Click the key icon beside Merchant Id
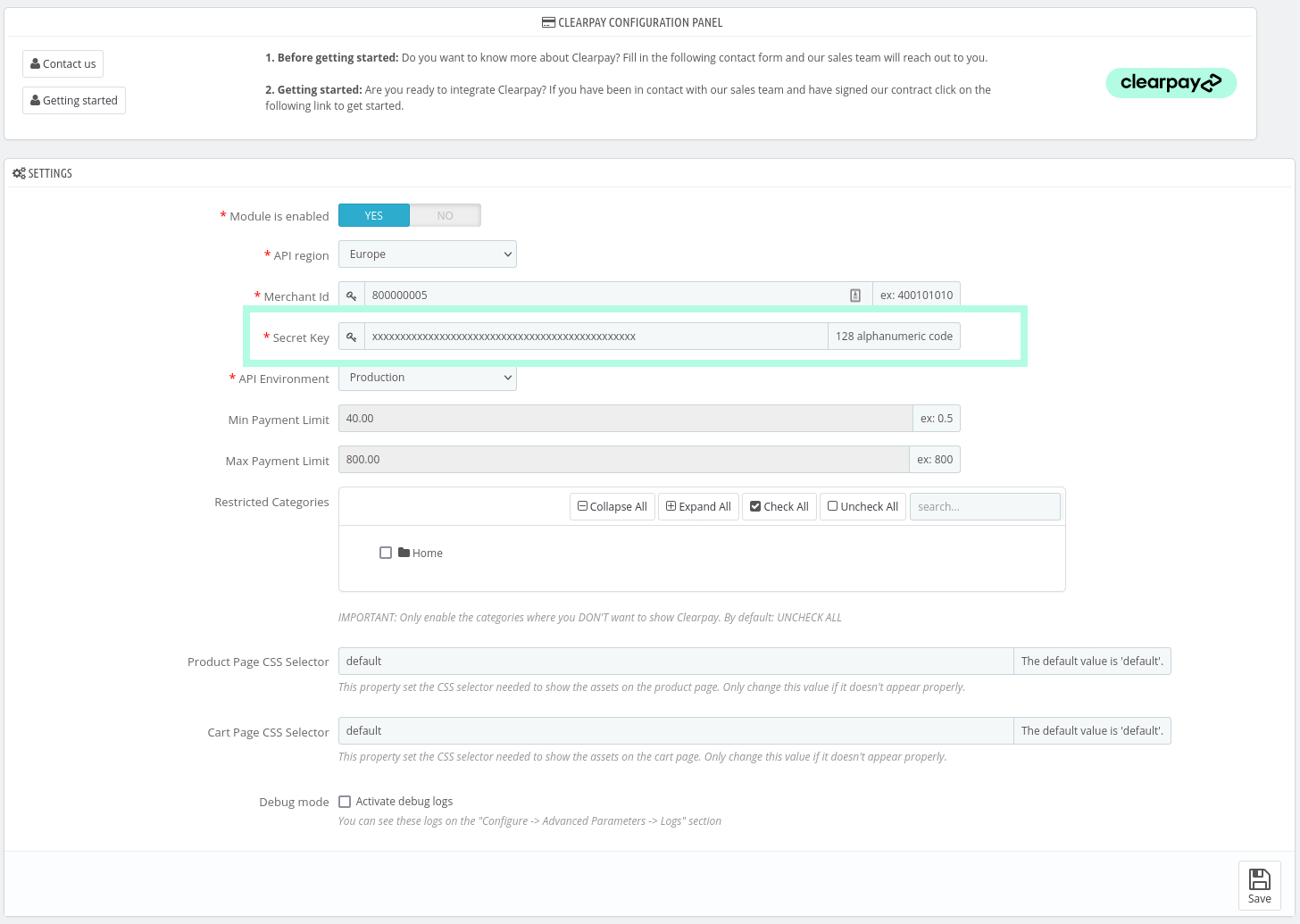1300x924 pixels. pos(352,296)
